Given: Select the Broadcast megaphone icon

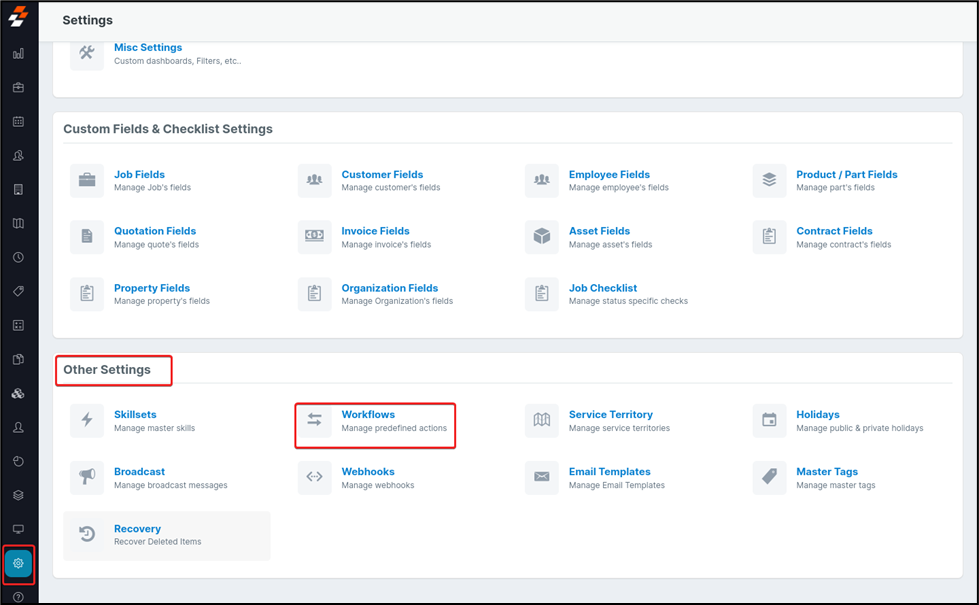Looking at the screenshot, I should coord(86,477).
